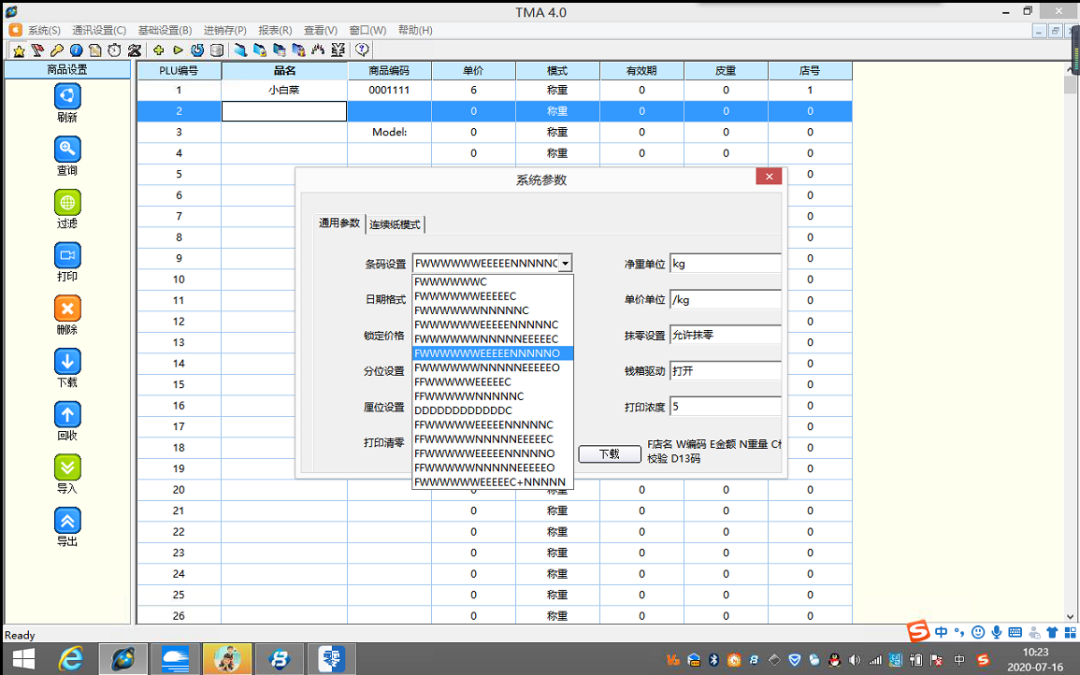Click the help question mark toolbar icon
Image resolution: width=1080 pixels, height=675 pixels.
362,50
